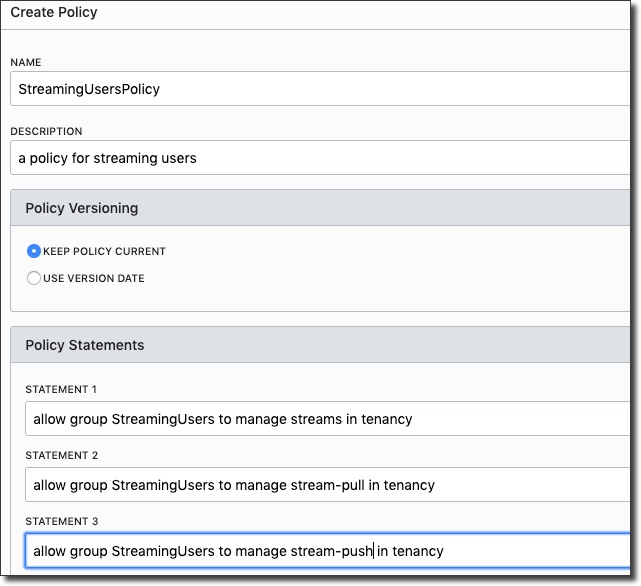This screenshot has width=641, height=586.
Task: Click the Statement 2 text field
Action: pyautogui.click(x=328, y=485)
